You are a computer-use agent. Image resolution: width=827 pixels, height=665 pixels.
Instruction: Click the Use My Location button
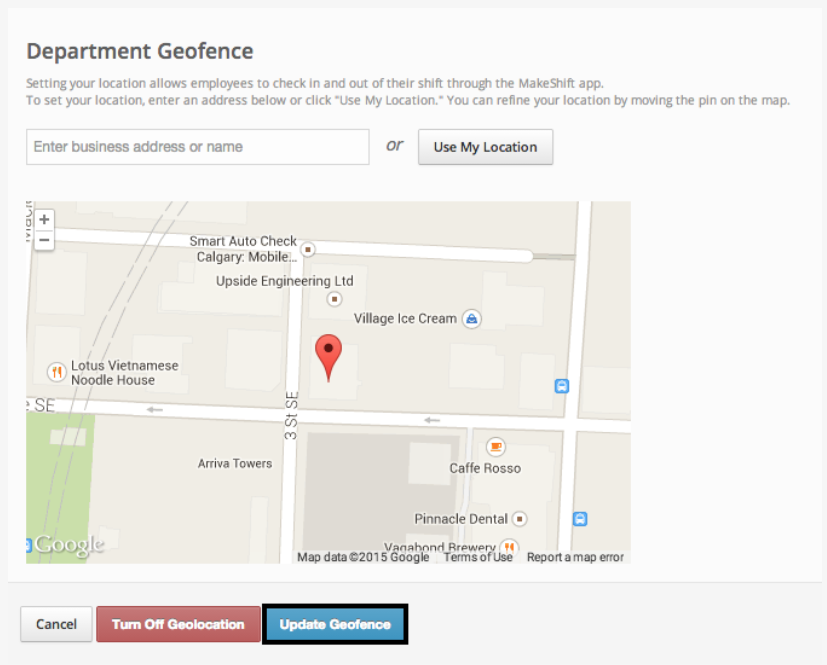pyautogui.click(x=485, y=147)
